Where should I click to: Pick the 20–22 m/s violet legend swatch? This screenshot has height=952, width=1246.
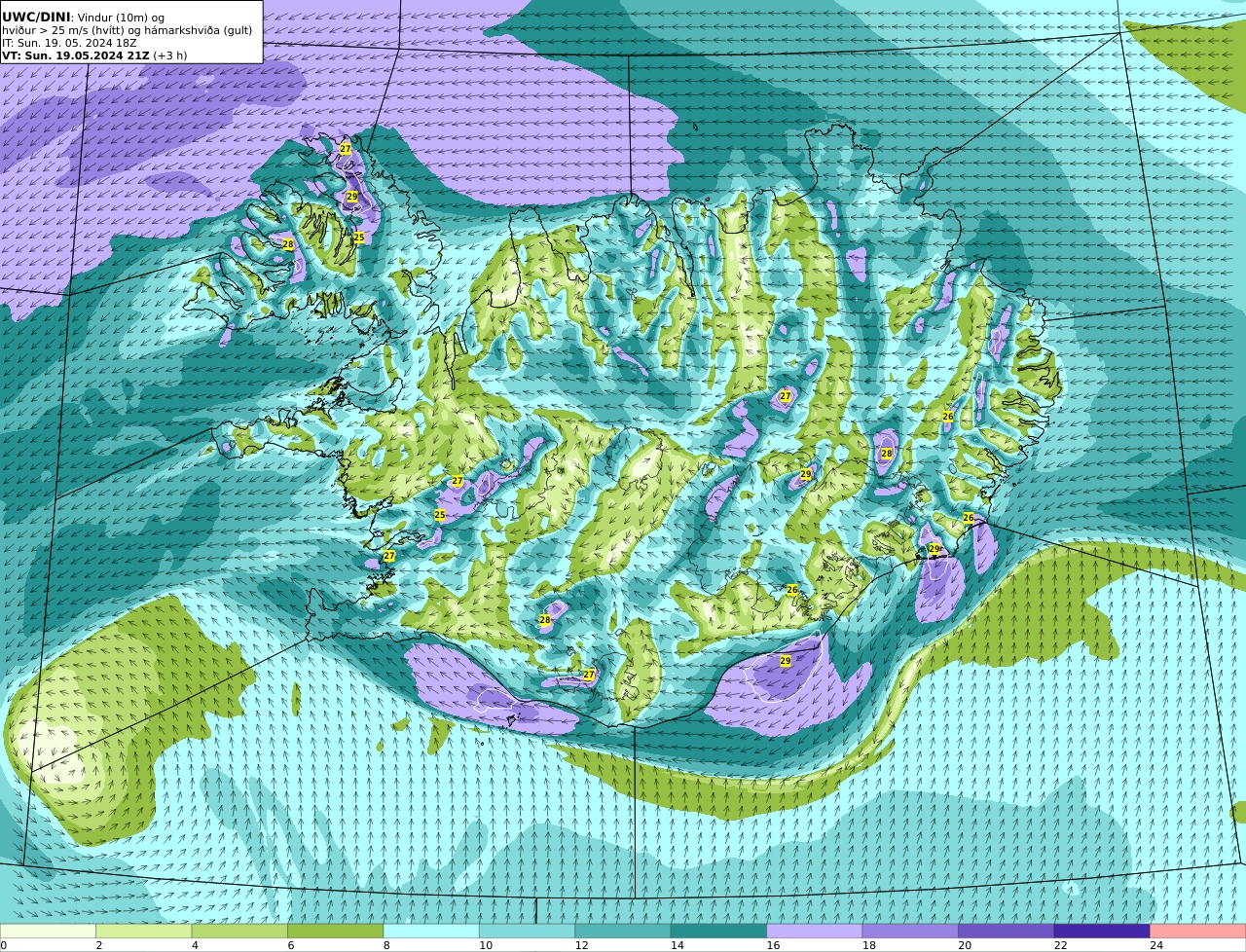[x=1007, y=931]
